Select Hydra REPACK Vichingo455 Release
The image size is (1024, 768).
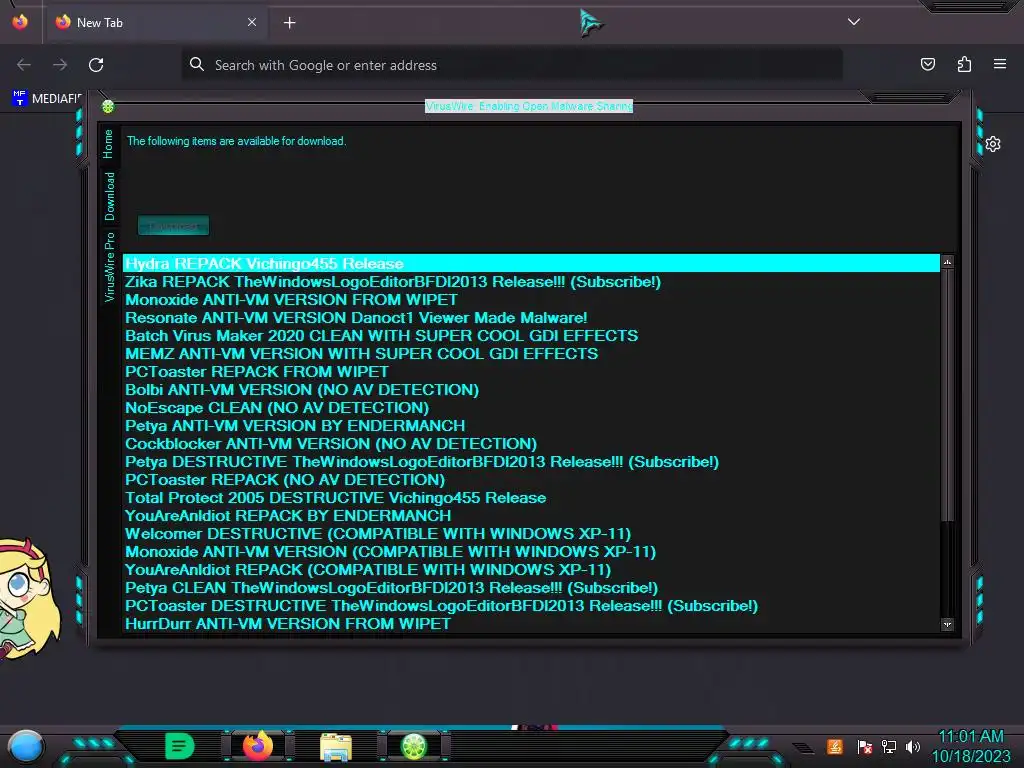point(531,264)
